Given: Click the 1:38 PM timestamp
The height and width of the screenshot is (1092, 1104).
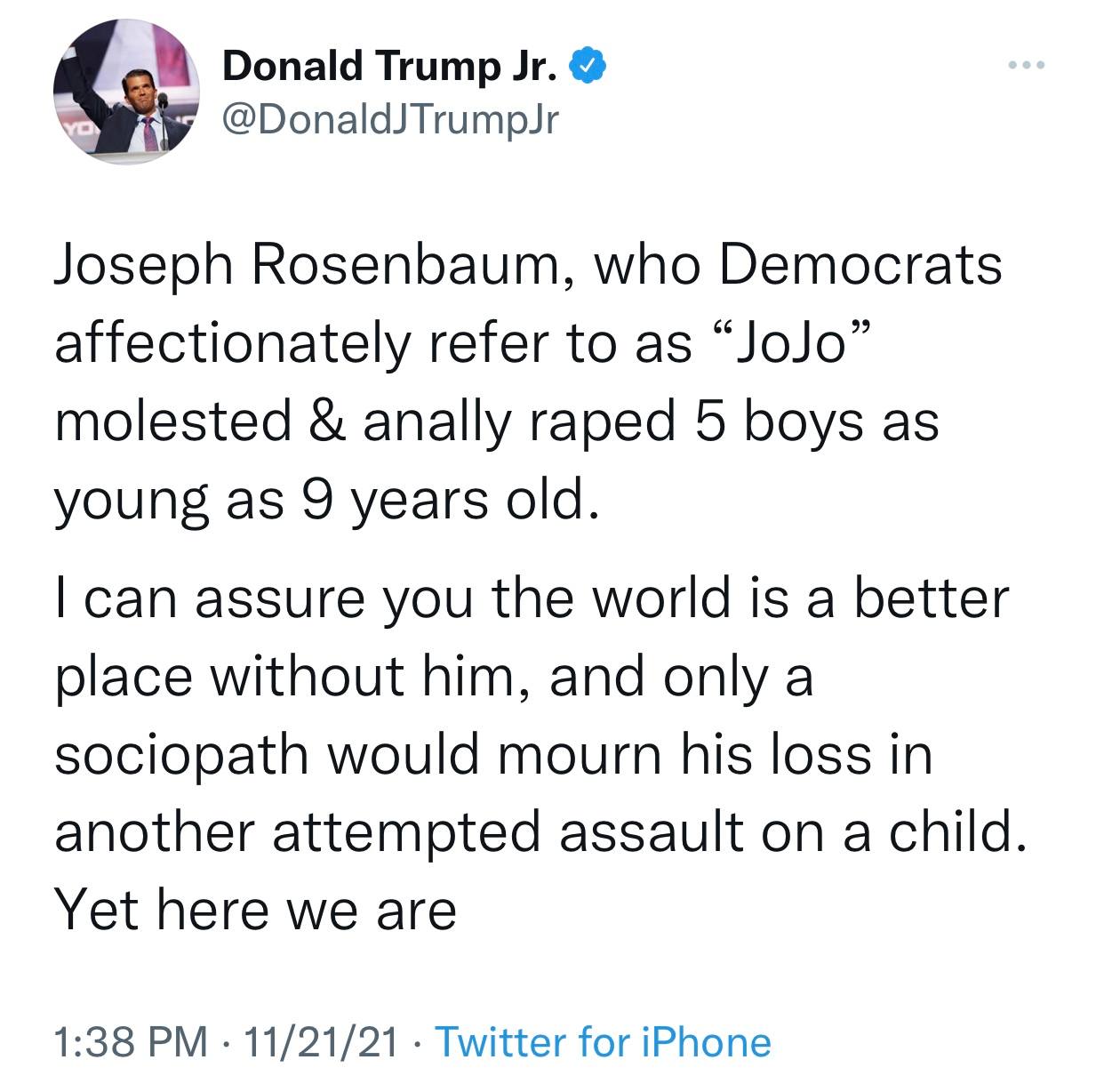Looking at the screenshot, I should 129,1041.
